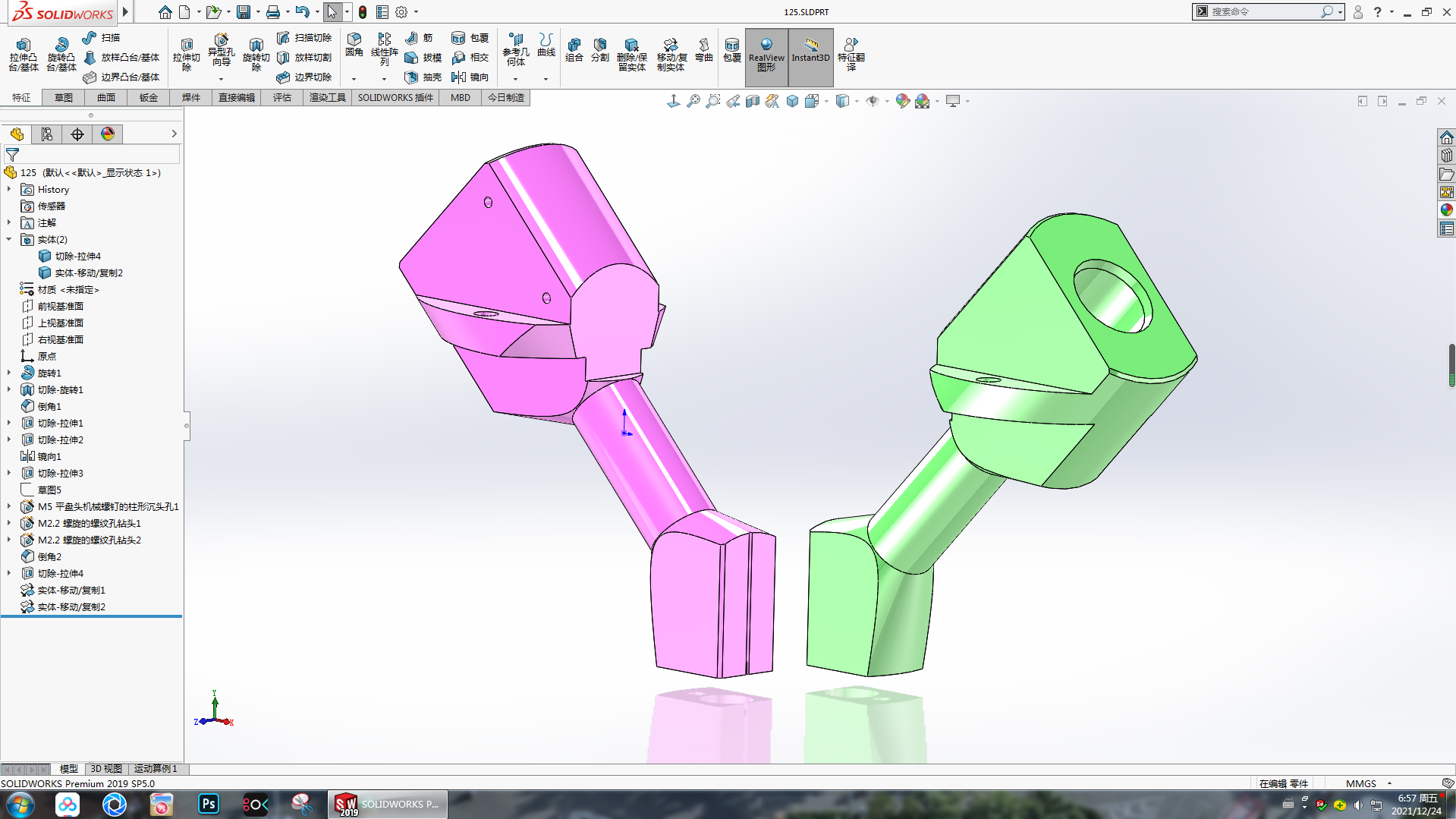
Task: Select the 前视基准面 front plane
Action: (x=52, y=306)
